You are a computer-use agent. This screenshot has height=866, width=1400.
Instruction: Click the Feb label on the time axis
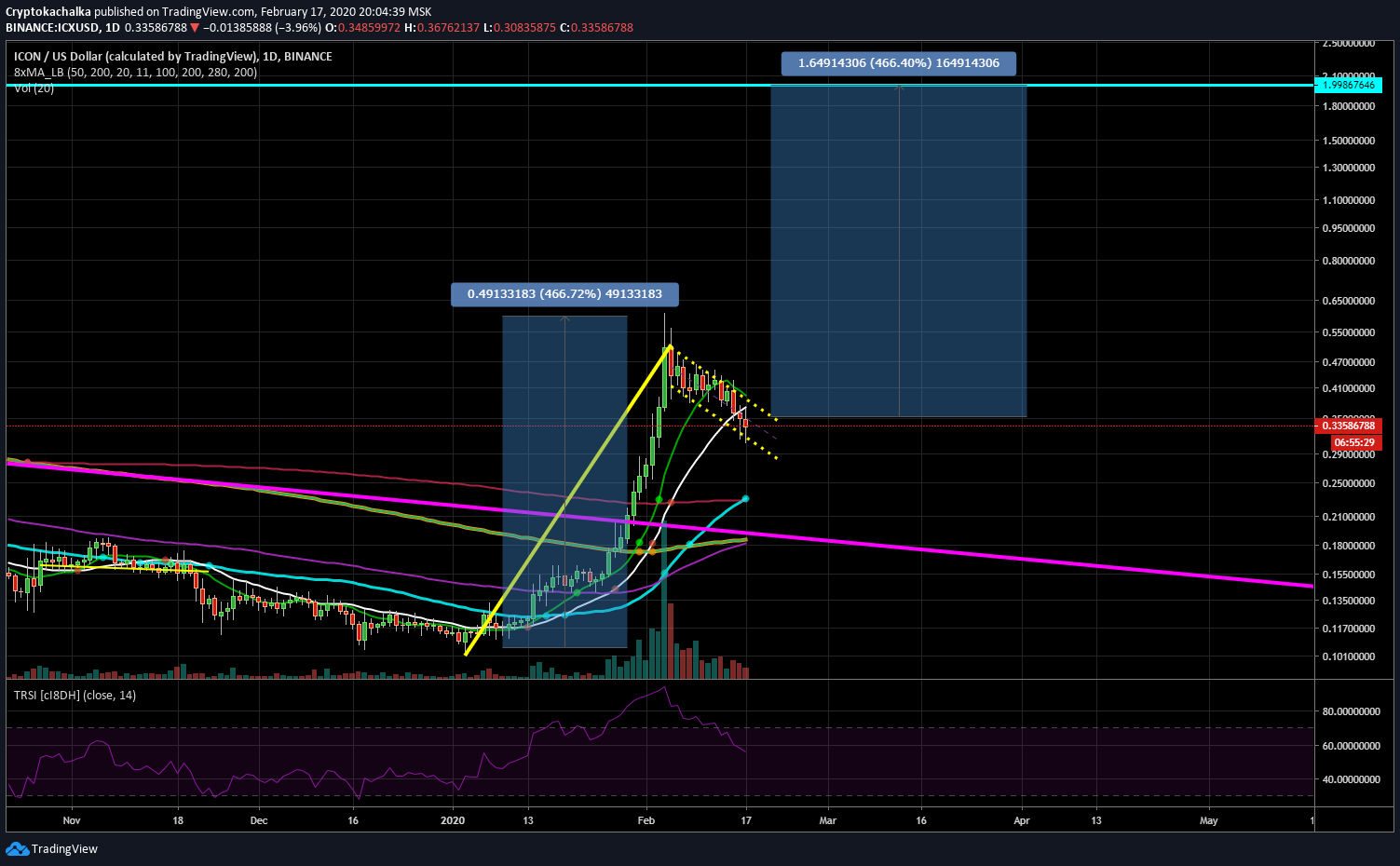coord(646,821)
